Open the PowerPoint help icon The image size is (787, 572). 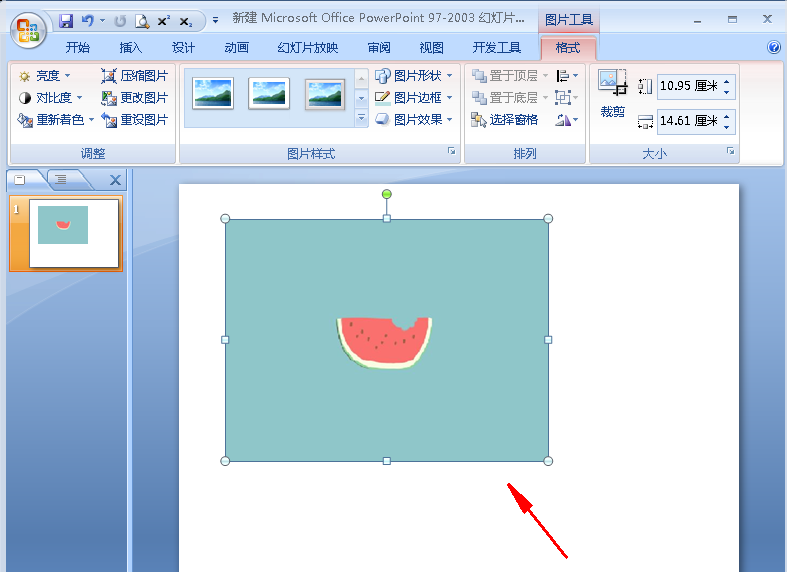[774, 47]
